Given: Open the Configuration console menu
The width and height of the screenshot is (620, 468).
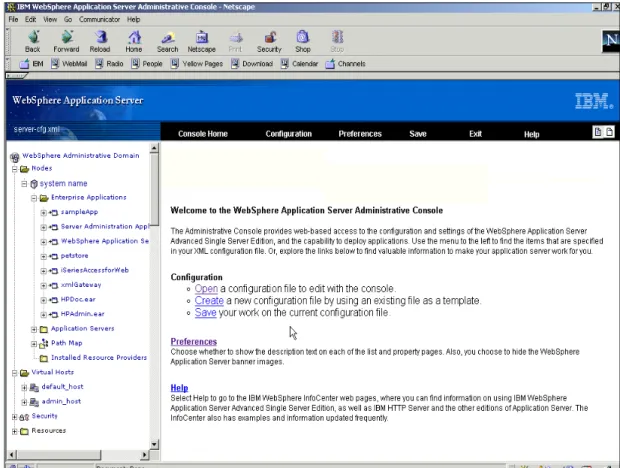Looking at the screenshot, I should click(x=289, y=134).
